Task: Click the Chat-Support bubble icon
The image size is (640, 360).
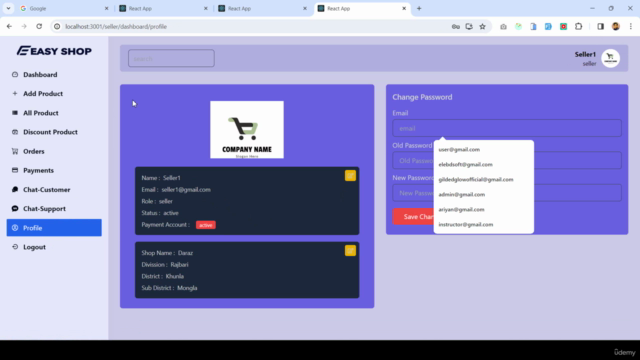Action: (x=15, y=209)
